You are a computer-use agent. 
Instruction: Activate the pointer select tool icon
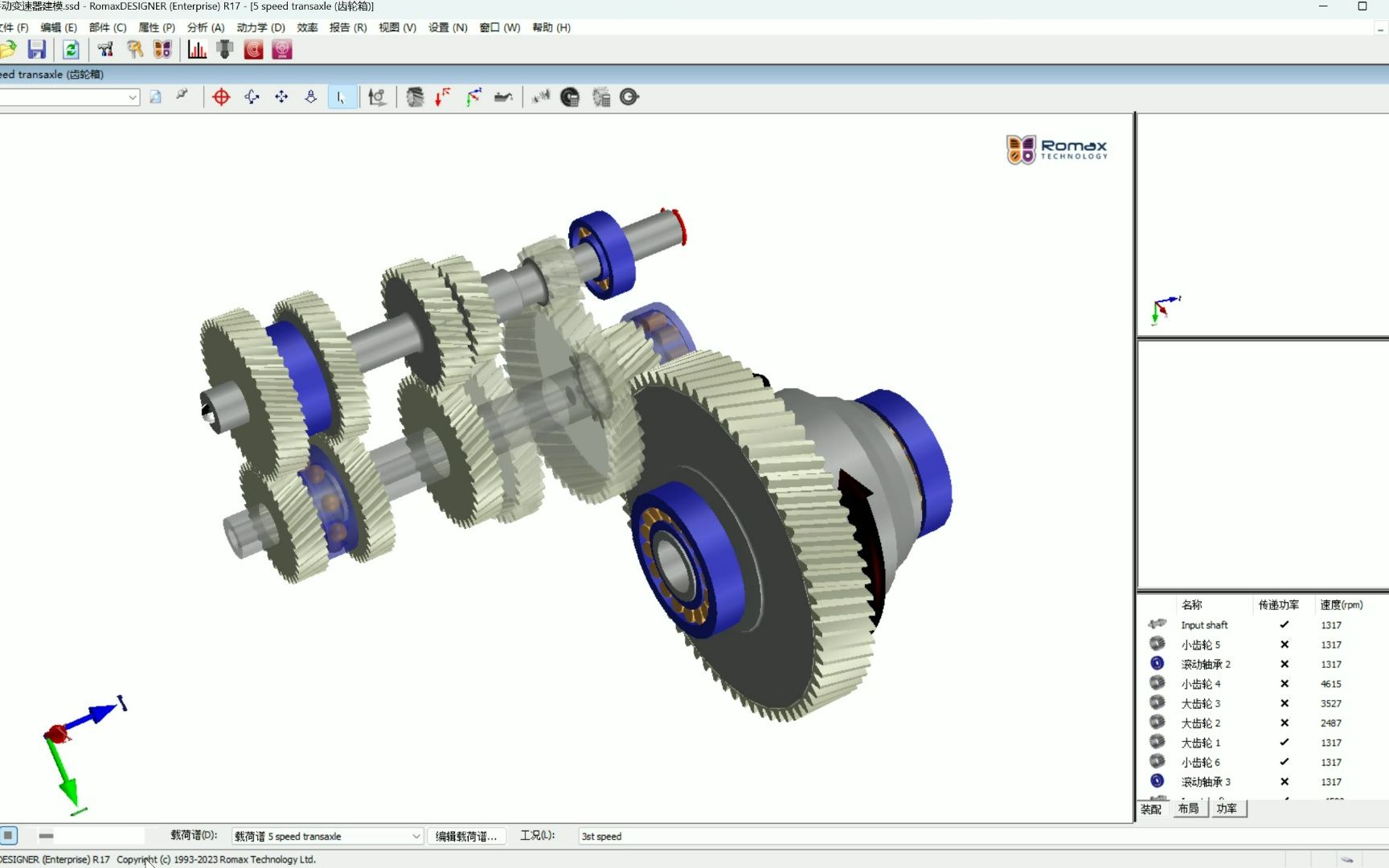pos(342,97)
